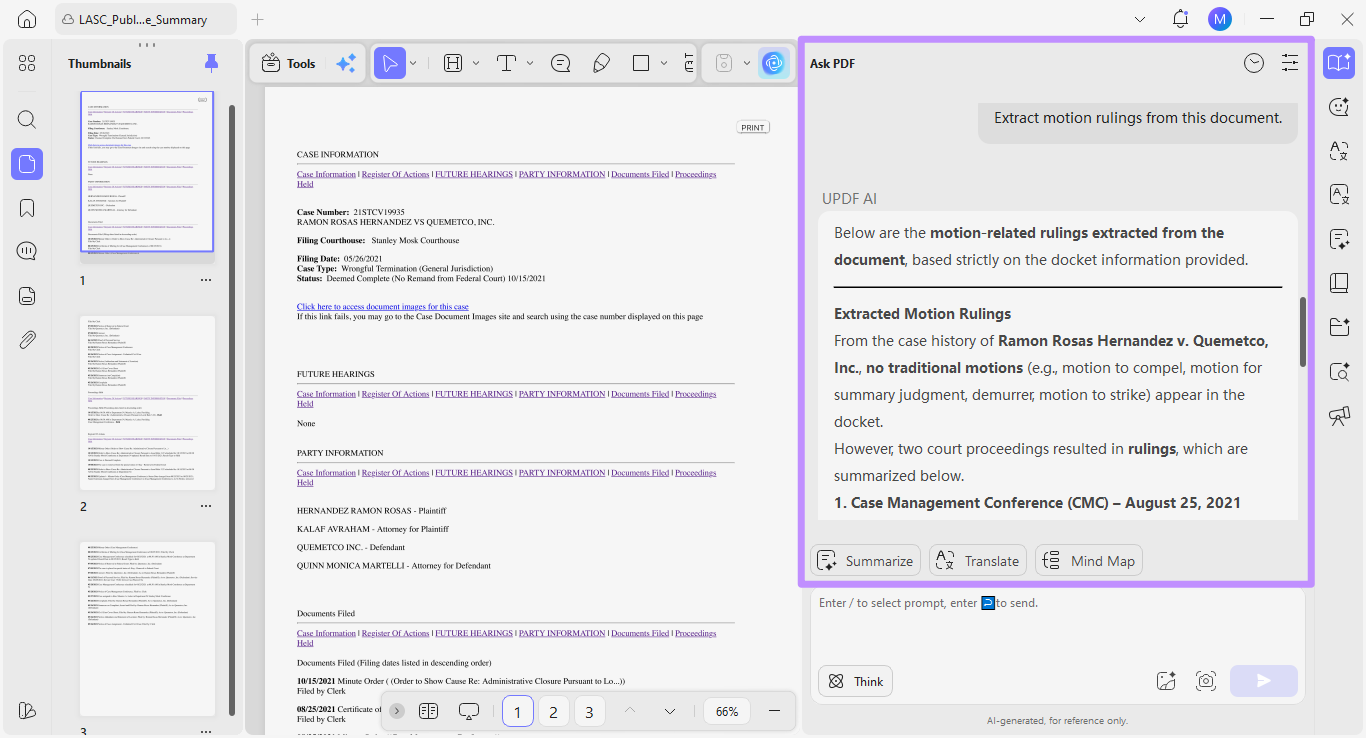
Task: Open more options for thumbnail page 2
Action: 206,506
